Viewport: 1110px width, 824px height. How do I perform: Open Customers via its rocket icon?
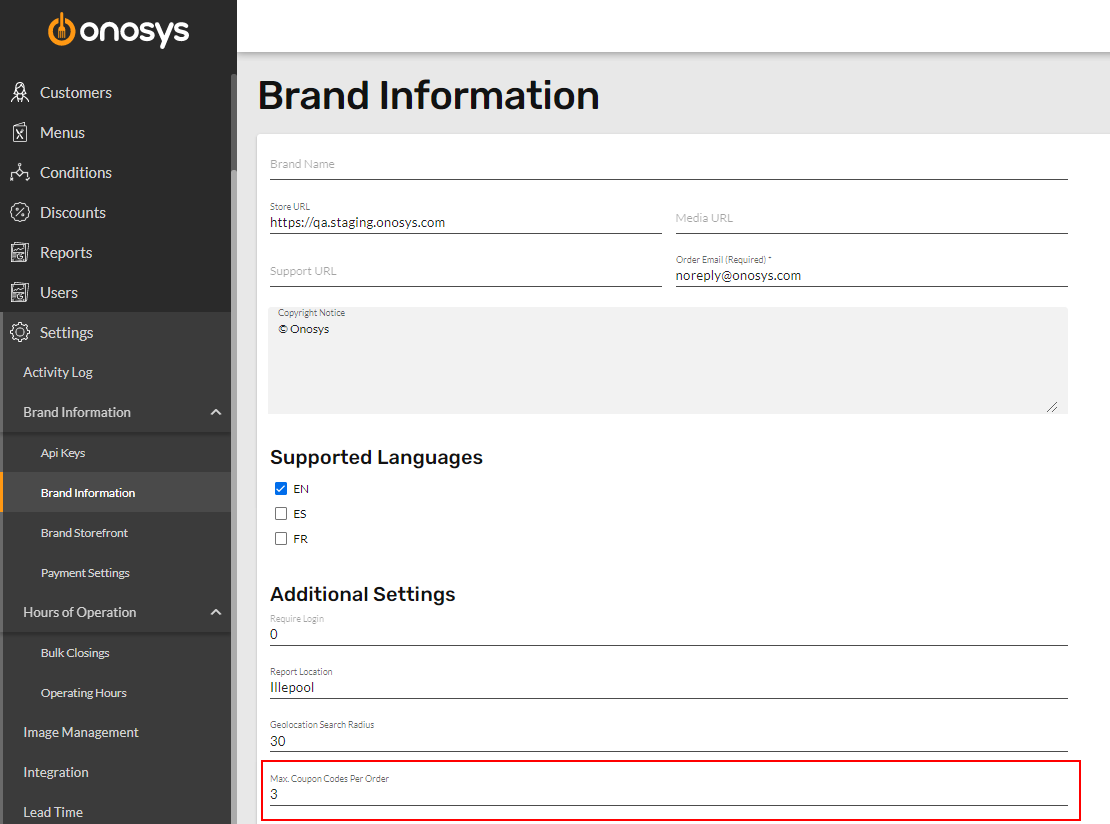20,92
